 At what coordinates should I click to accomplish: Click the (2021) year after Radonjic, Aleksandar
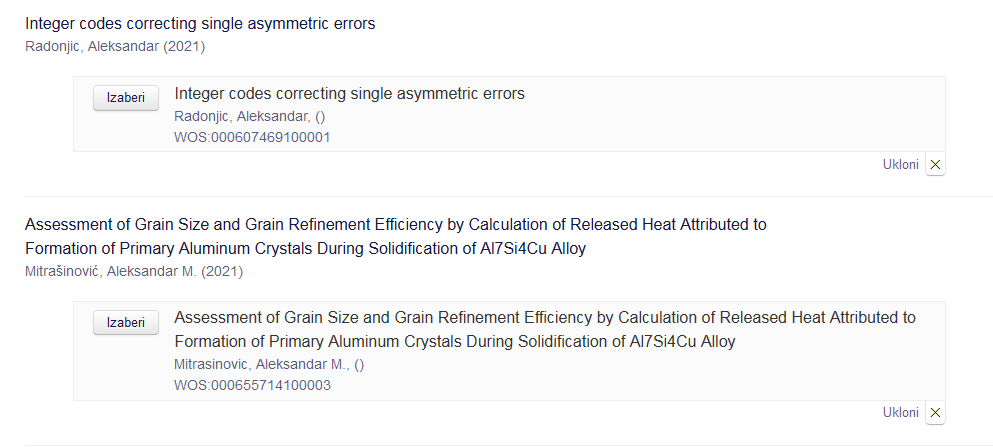[x=185, y=46]
